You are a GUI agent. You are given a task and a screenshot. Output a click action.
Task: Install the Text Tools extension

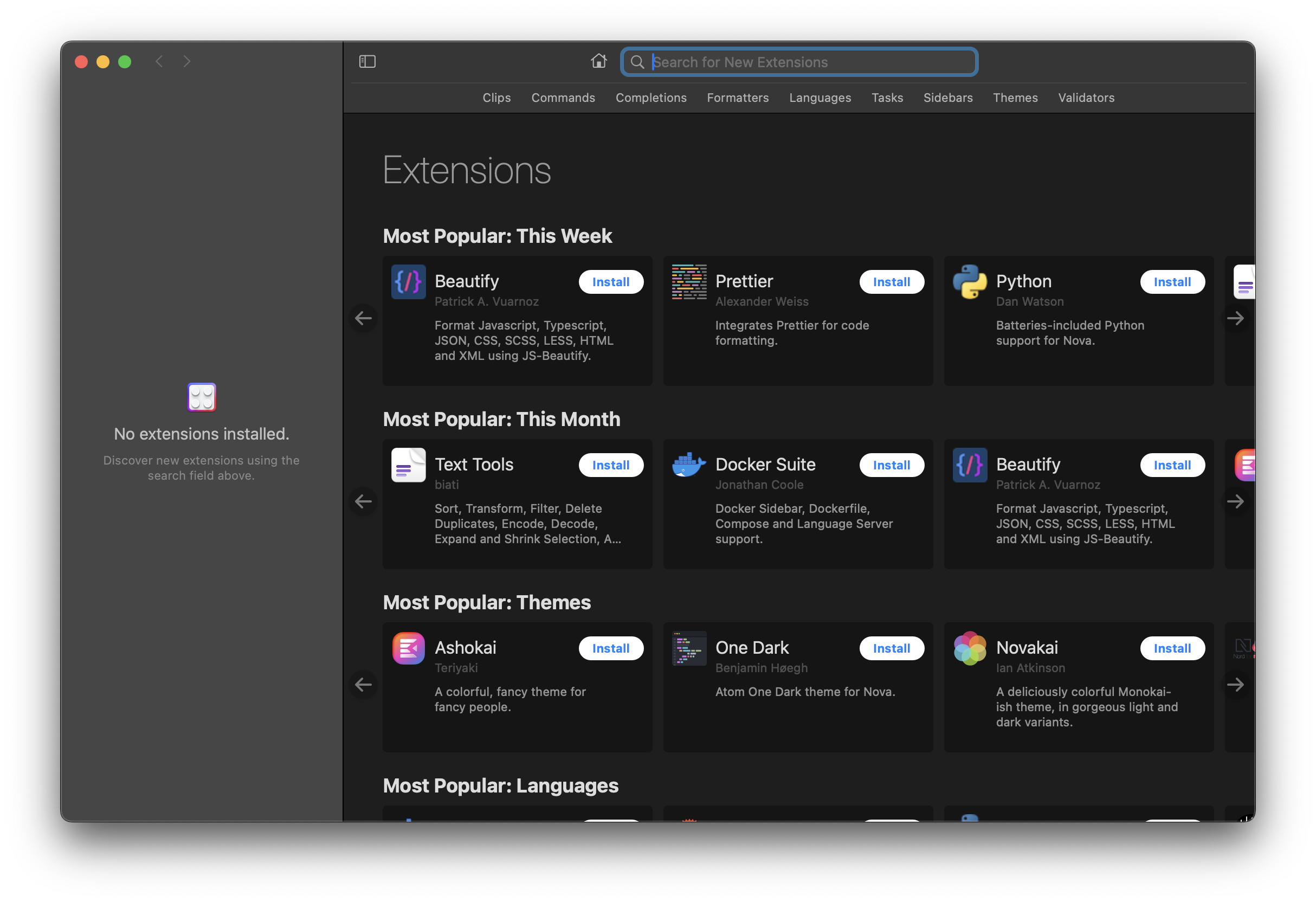point(610,465)
